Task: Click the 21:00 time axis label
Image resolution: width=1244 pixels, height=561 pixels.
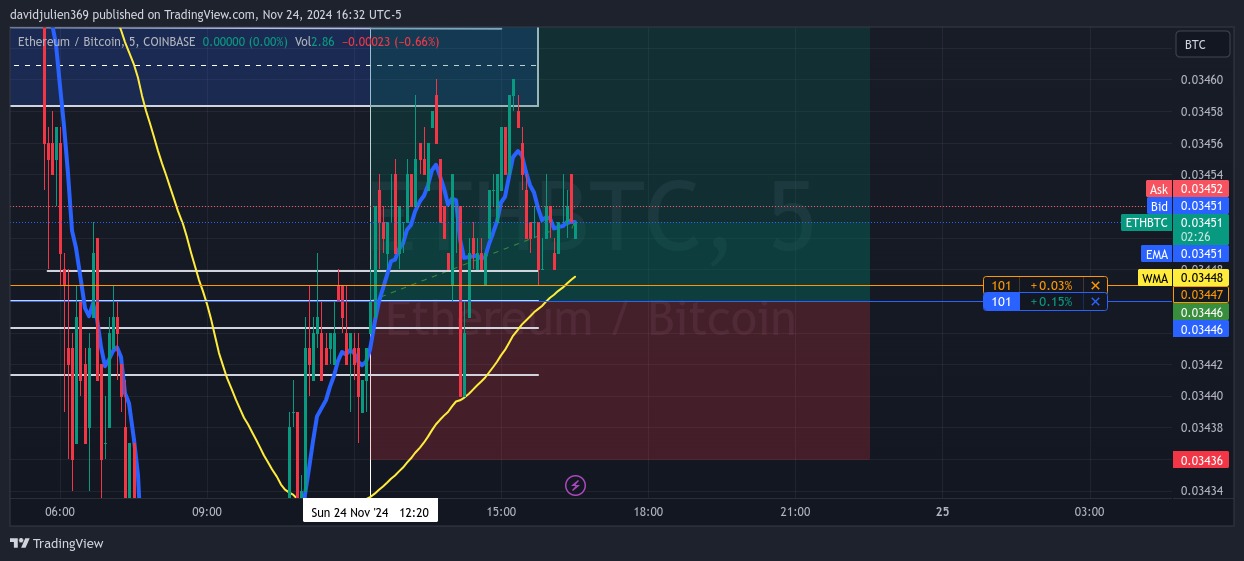Action: click(795, 512)
